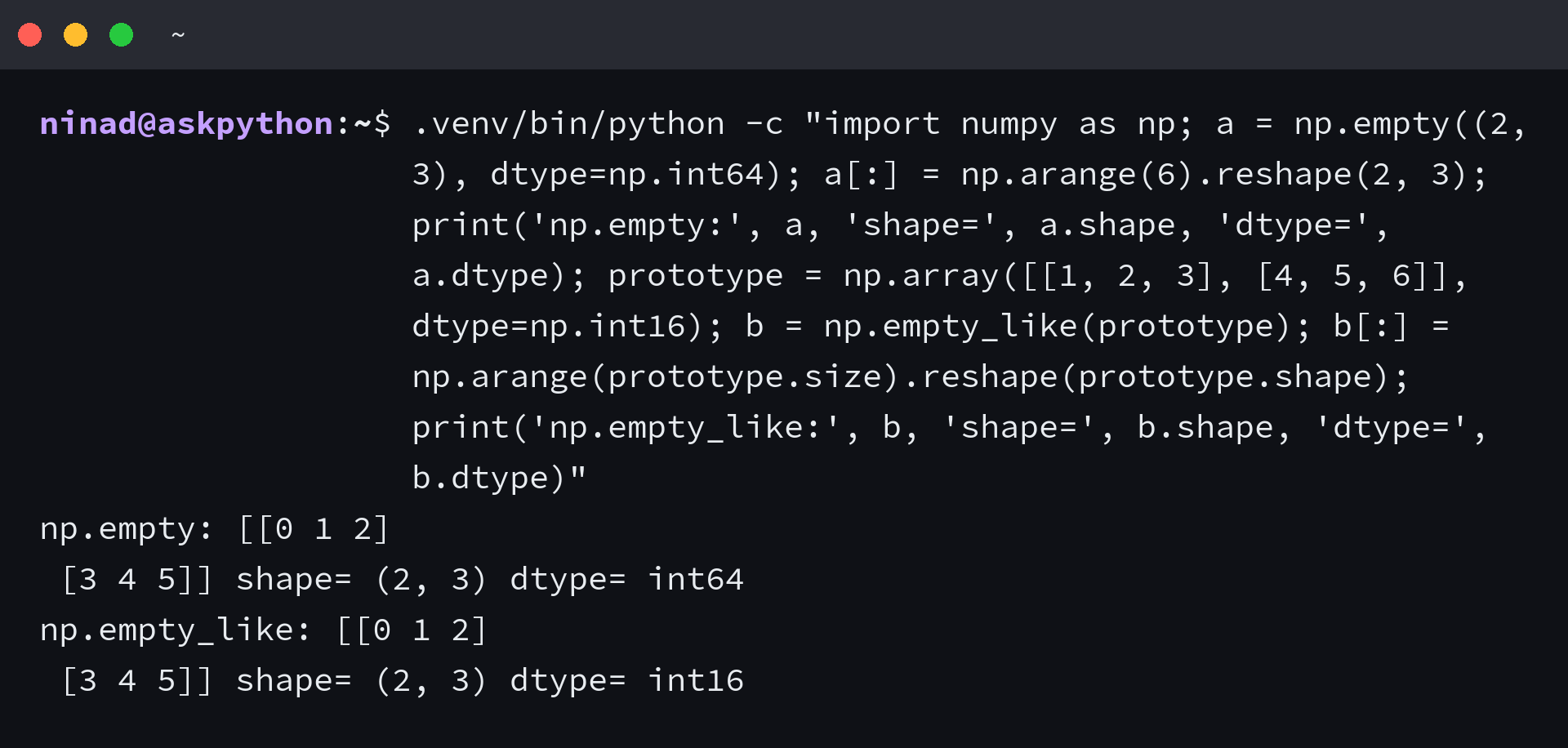Click "a.dtype);" in the command
The height and width of the screenshot is (748, 1568).
pos(499,276)
